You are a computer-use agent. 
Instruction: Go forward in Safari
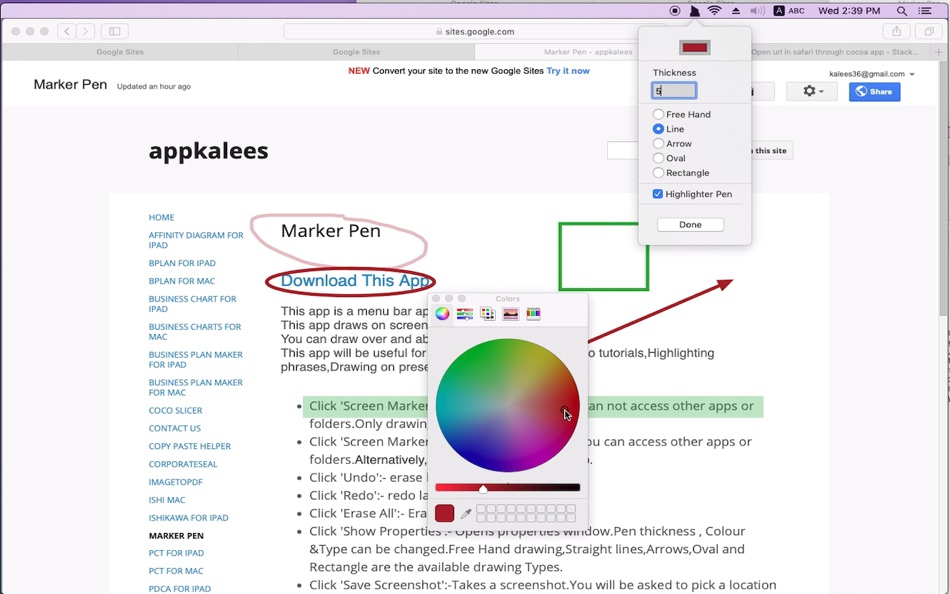click(x=85, y=31)
